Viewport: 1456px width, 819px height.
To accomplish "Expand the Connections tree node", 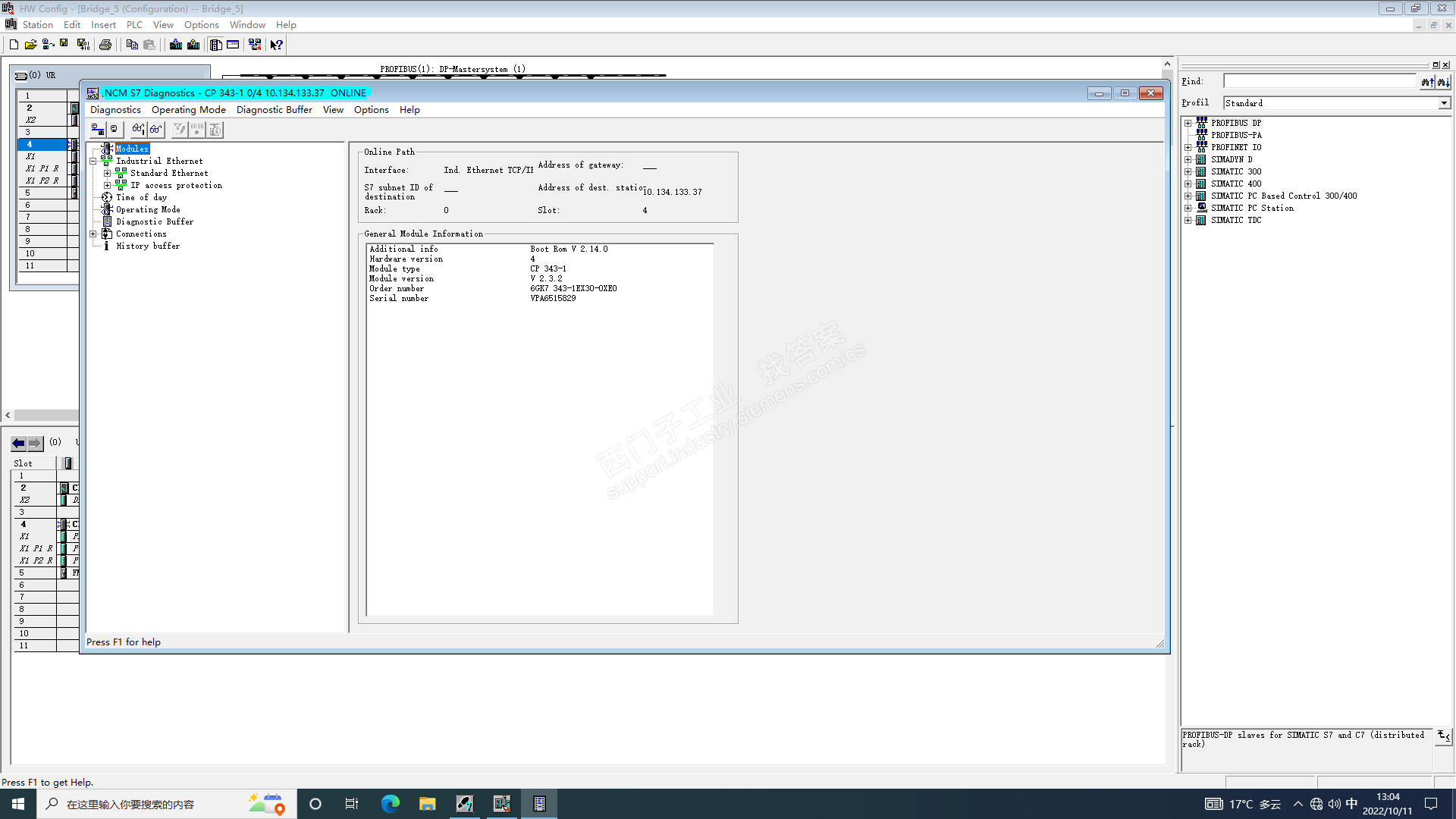I will pyautogui.click(x=93, y=234).
